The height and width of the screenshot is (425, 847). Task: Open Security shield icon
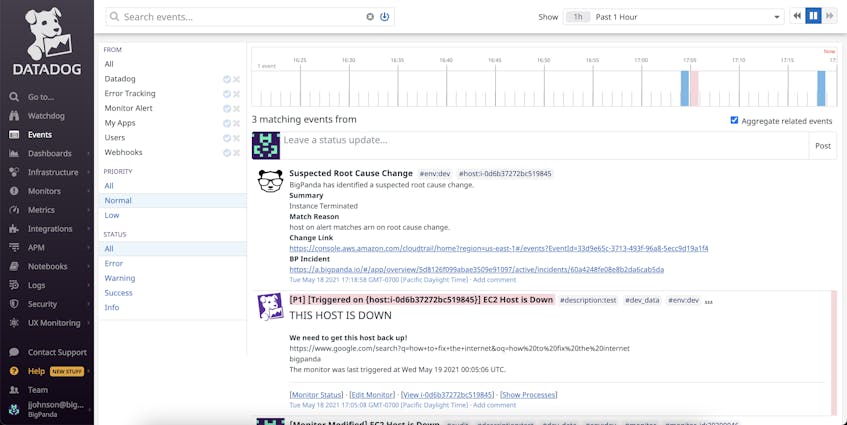[14, 304]
